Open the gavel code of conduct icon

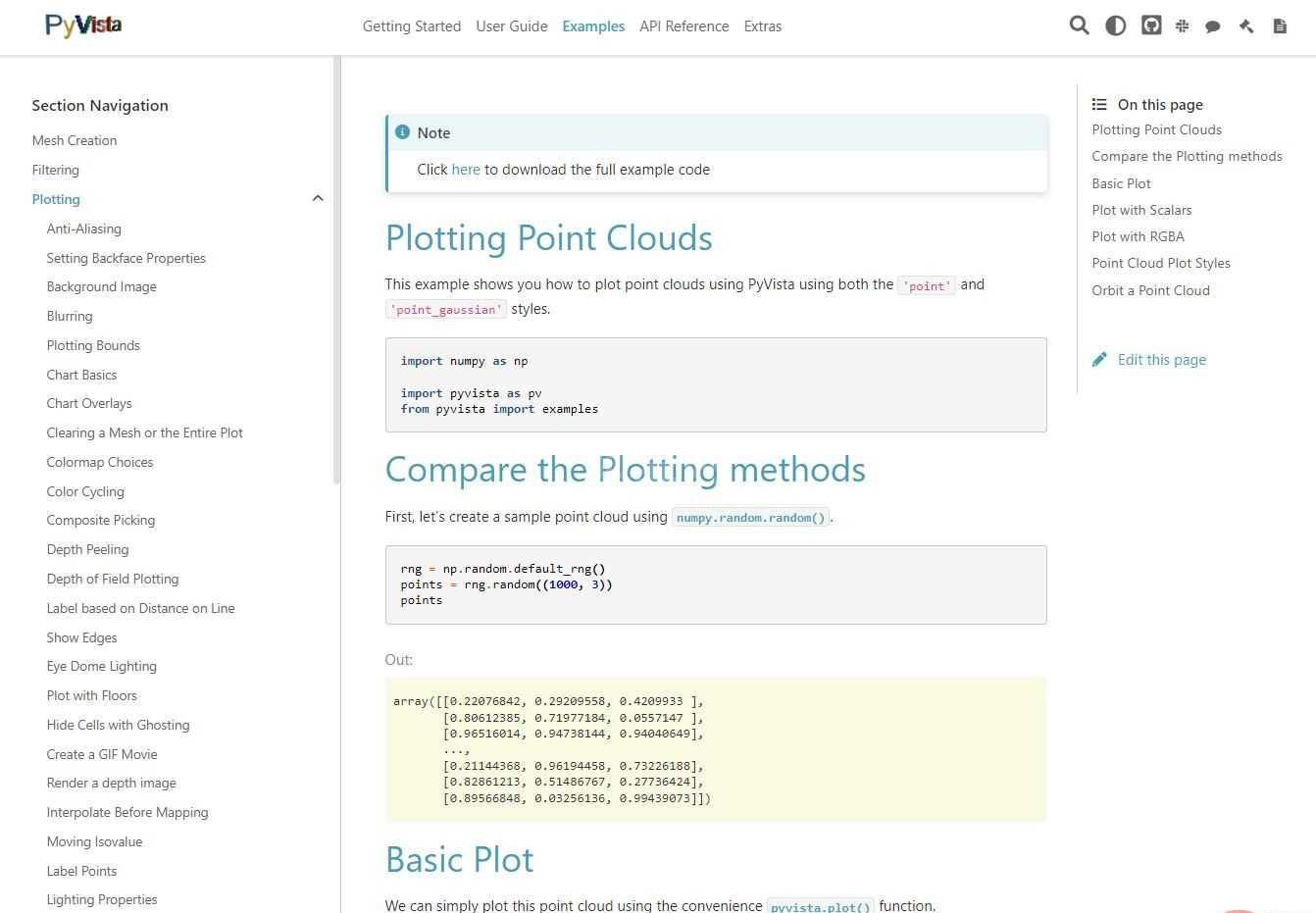click(x=1246, y=26)
